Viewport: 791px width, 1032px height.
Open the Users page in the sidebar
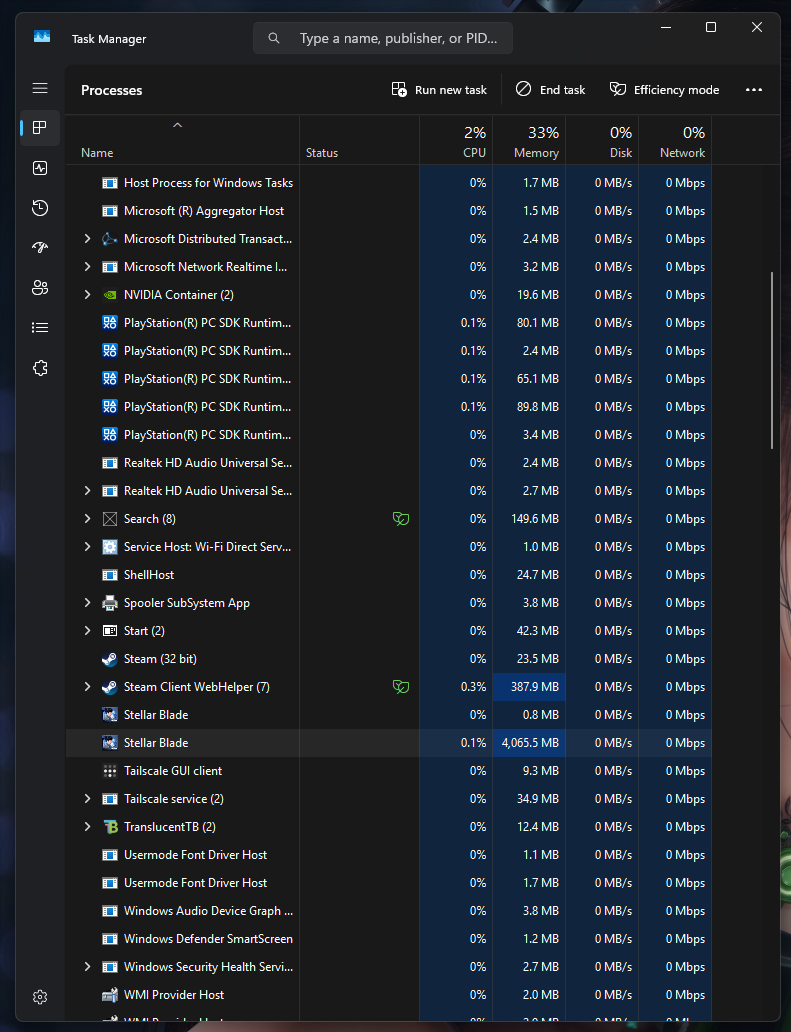pos(40,288)
